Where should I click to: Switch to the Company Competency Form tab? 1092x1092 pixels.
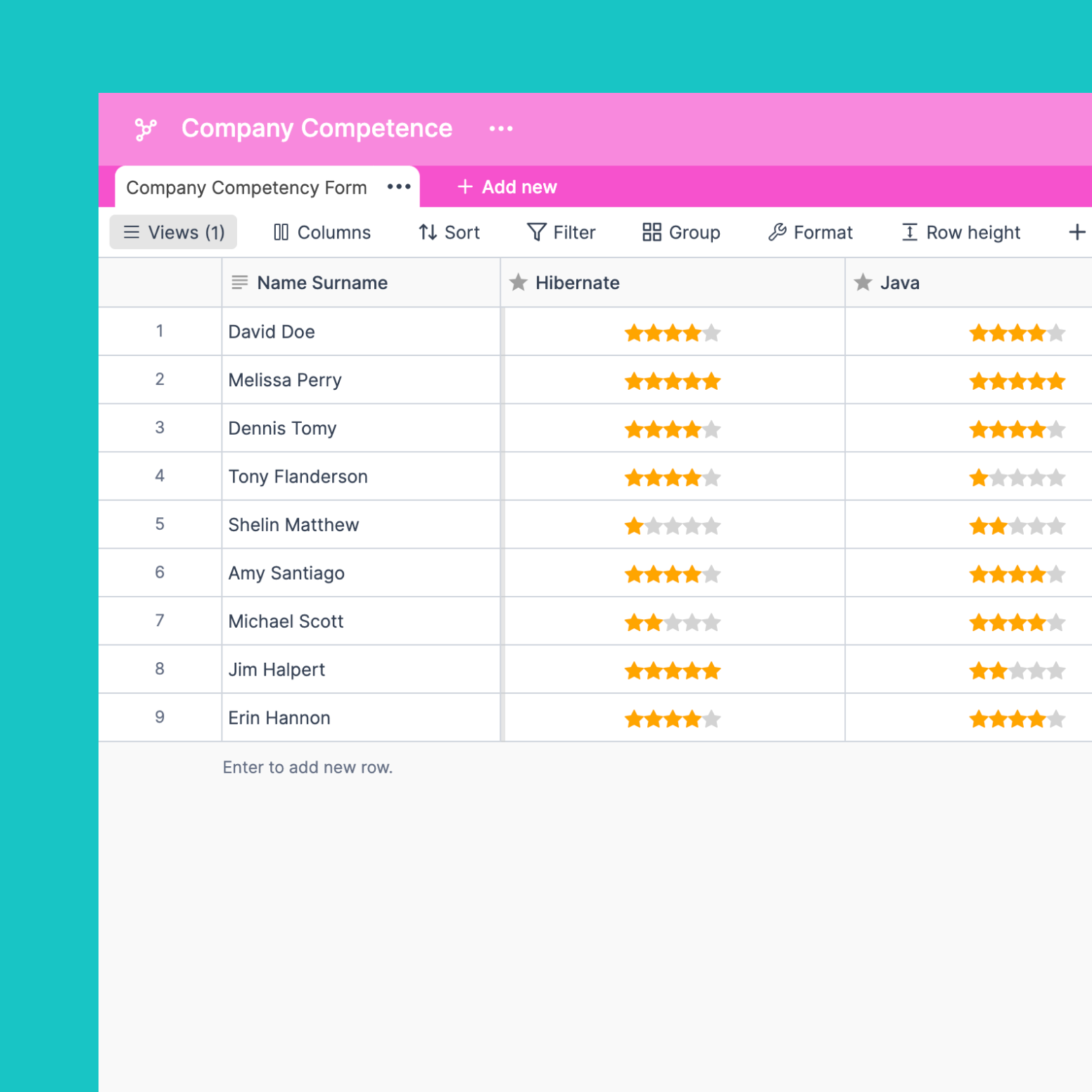pyautogui.click(x=246, y=187)
